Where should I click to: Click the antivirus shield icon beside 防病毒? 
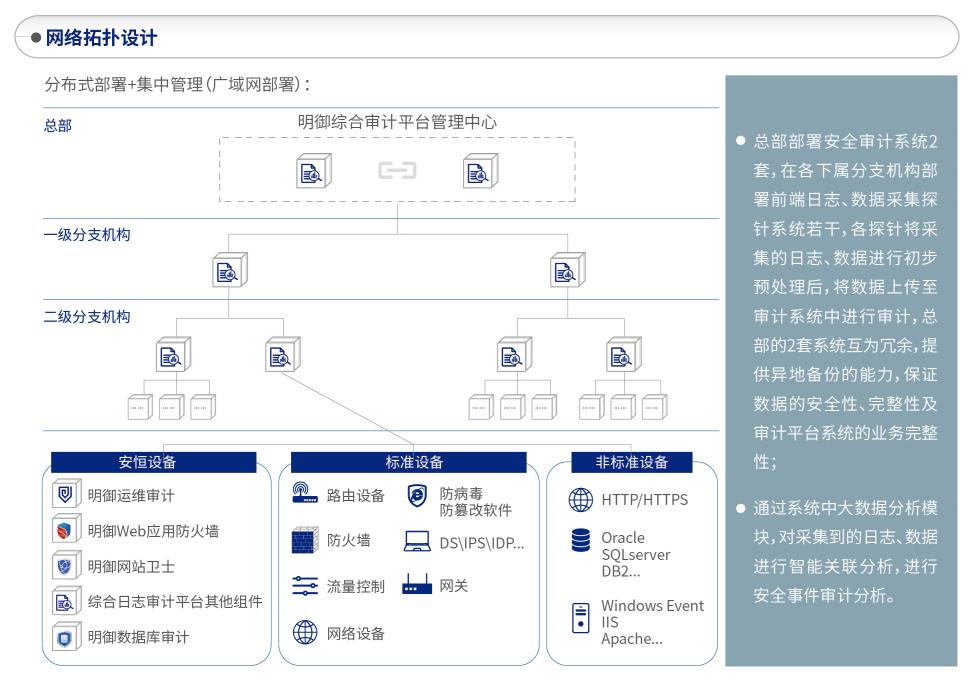pos(417,495)
